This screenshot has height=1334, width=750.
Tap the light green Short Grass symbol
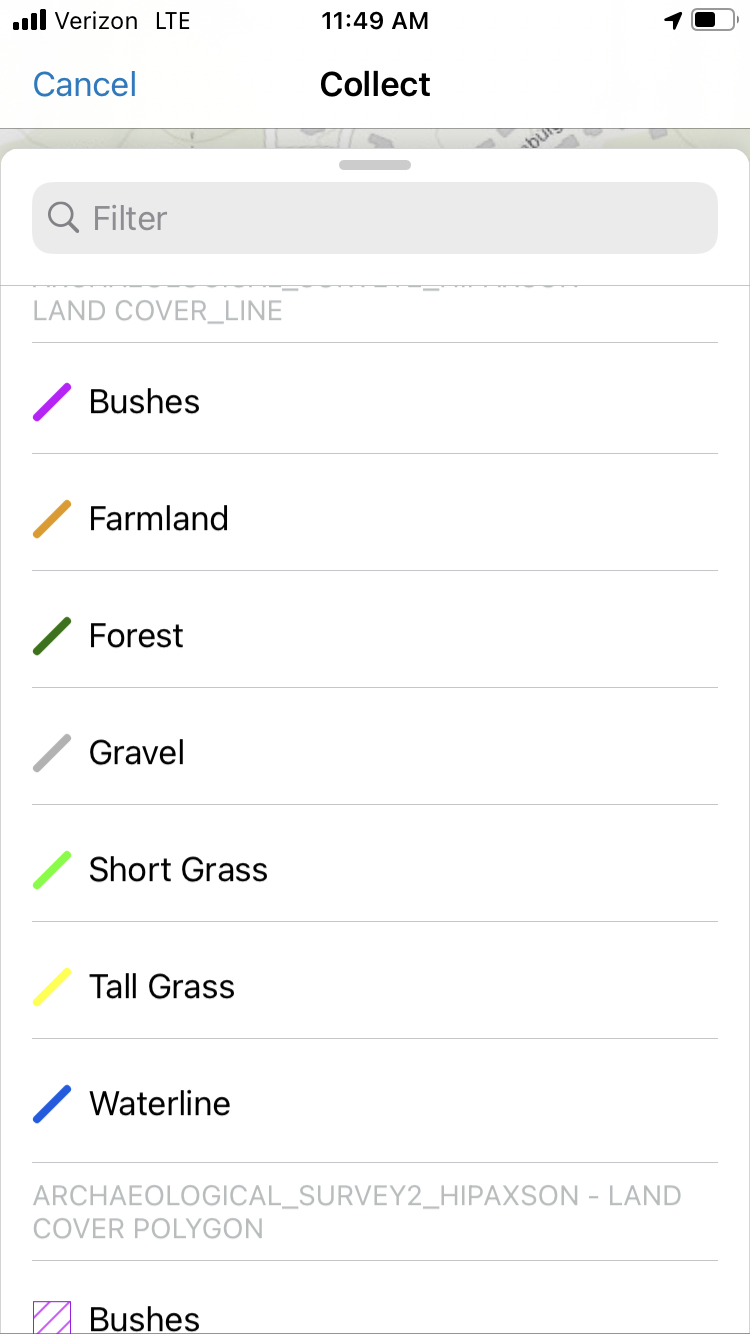pyautogui.click(x=52, y=870)
